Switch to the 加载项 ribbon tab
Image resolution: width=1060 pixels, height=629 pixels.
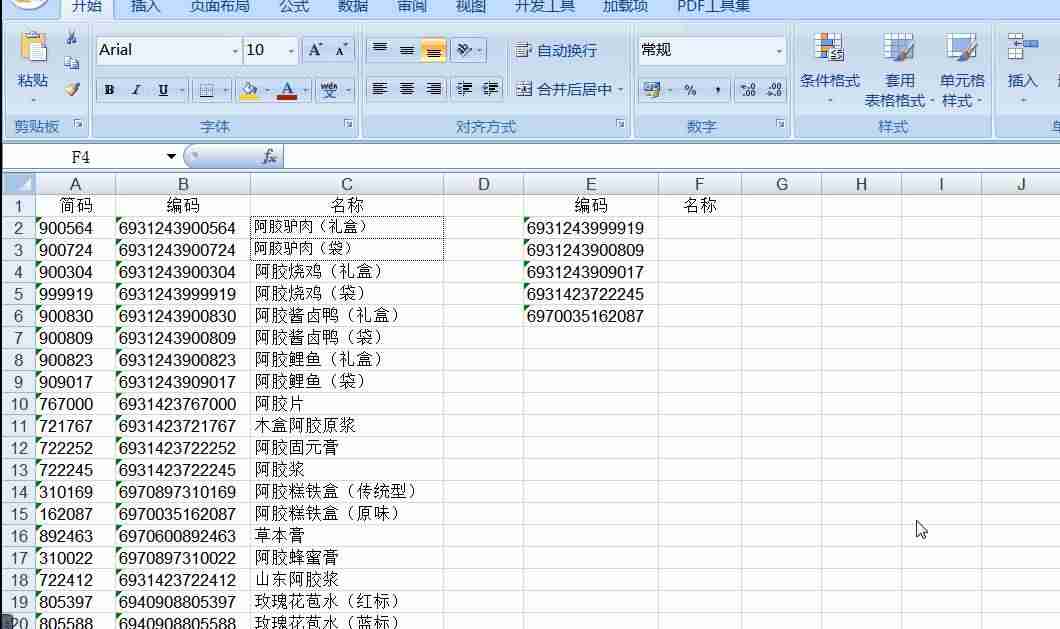pos(625,7)
